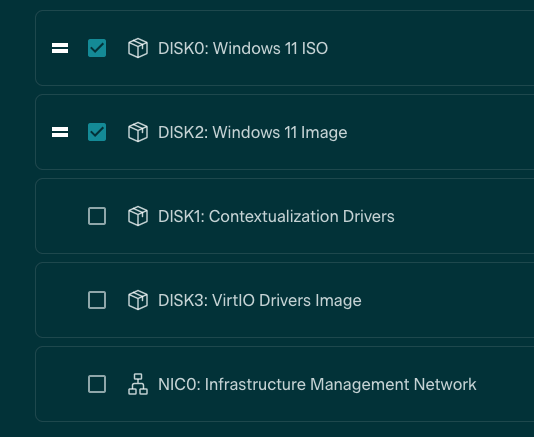Check the DISK3 VirtIO Drivers Image box
Screen dimensions: 534x437
point(97,300)
